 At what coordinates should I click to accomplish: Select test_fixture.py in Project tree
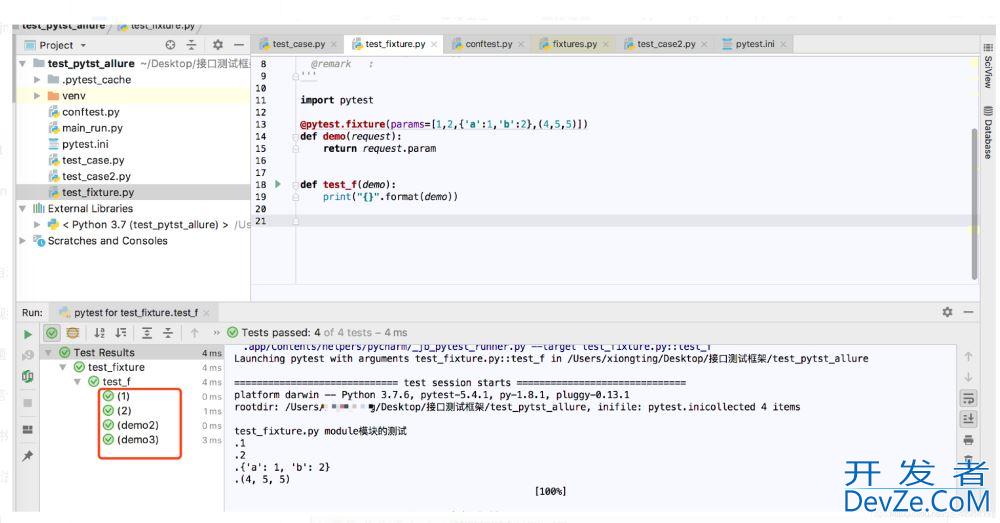[98, 192]
